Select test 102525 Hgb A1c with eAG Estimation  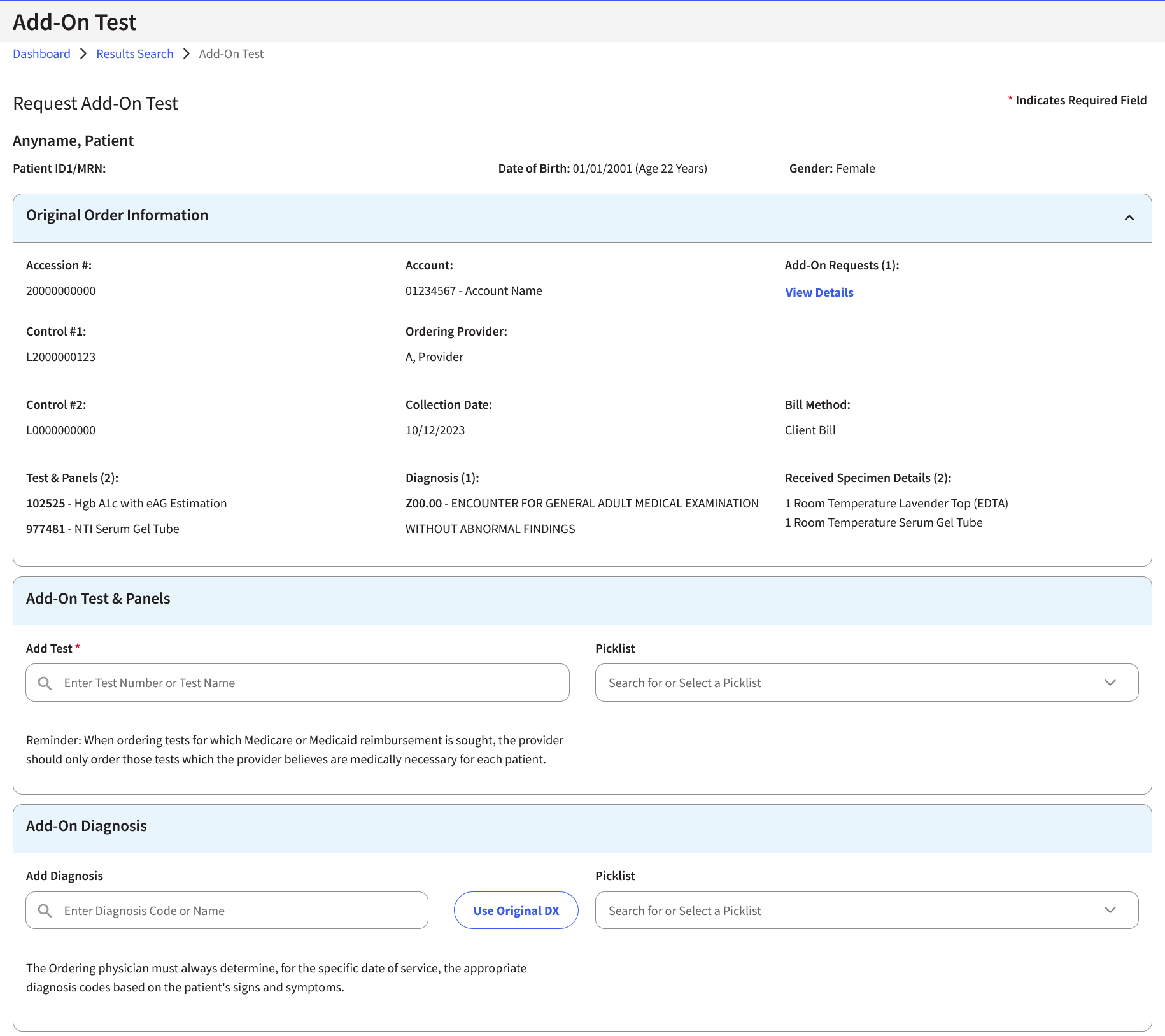tap(126, 503)
